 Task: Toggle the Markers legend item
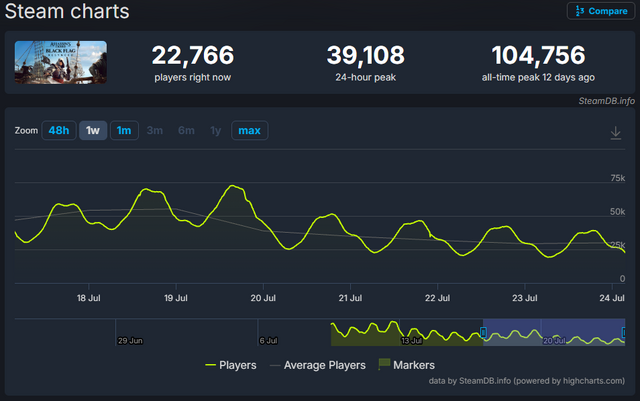(407, 365)
